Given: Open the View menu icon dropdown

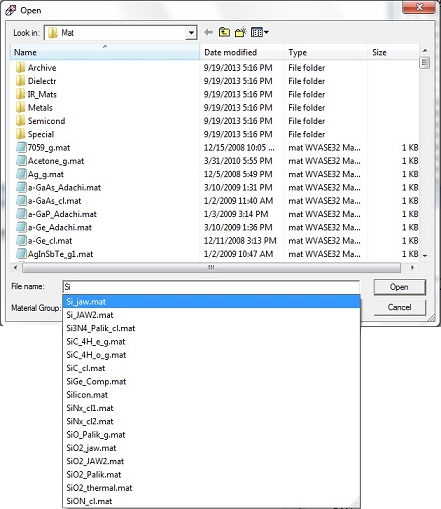Looking at the screenshot, I should click(x=260, y=32).
